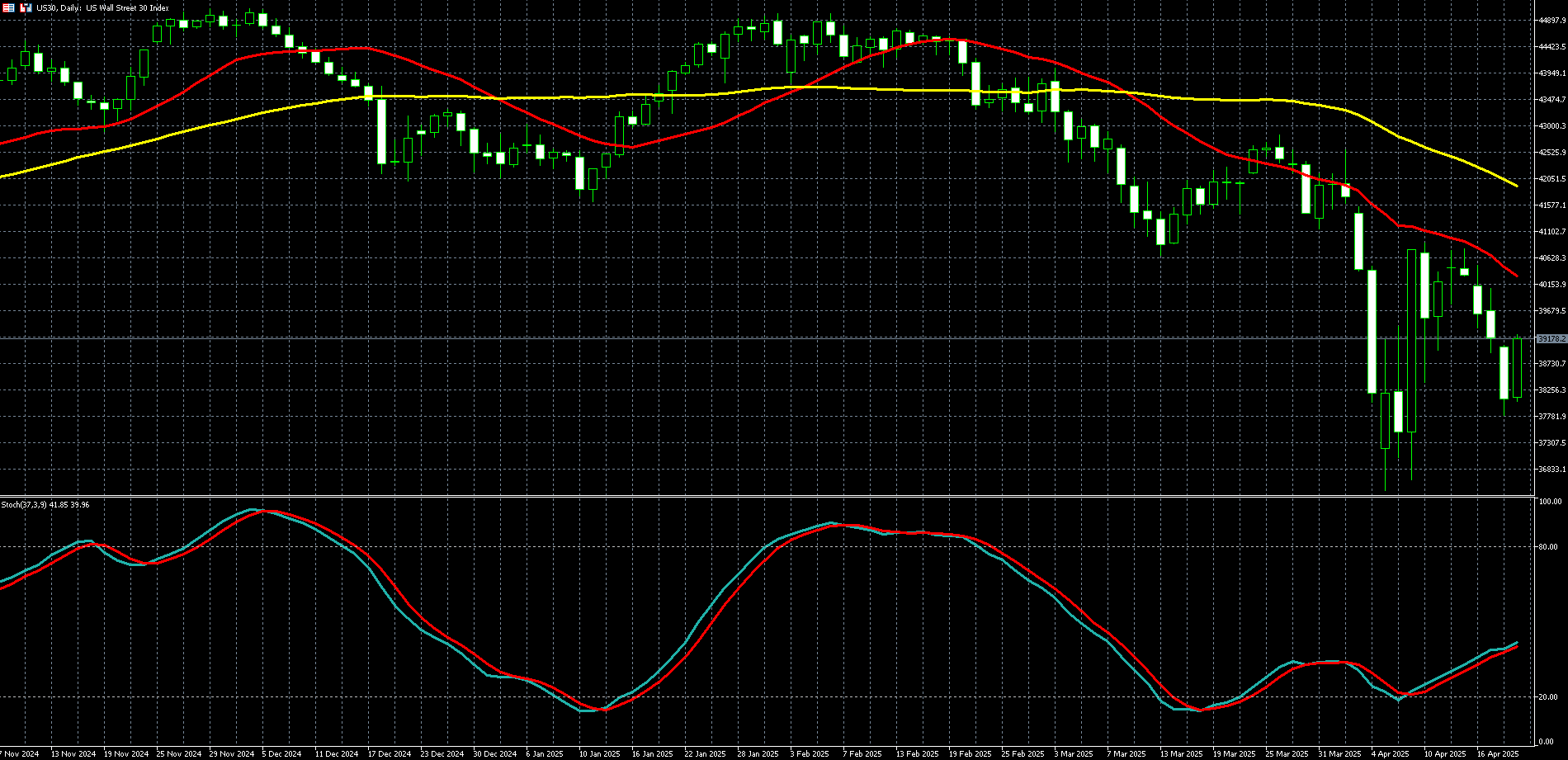This screenshot has width=1568, height=760.
Task: Click the 80.00 stochastic level label
Action: (x=1547, y=547)
